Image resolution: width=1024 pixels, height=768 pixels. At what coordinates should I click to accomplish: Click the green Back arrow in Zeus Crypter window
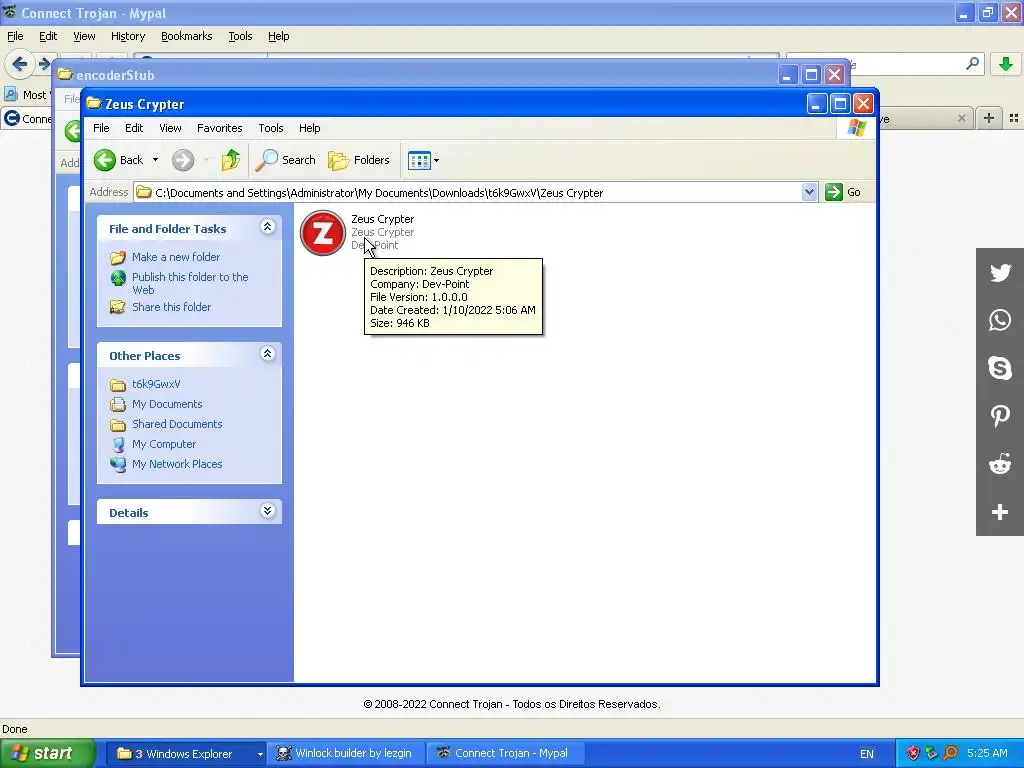(x=104, y=160)
